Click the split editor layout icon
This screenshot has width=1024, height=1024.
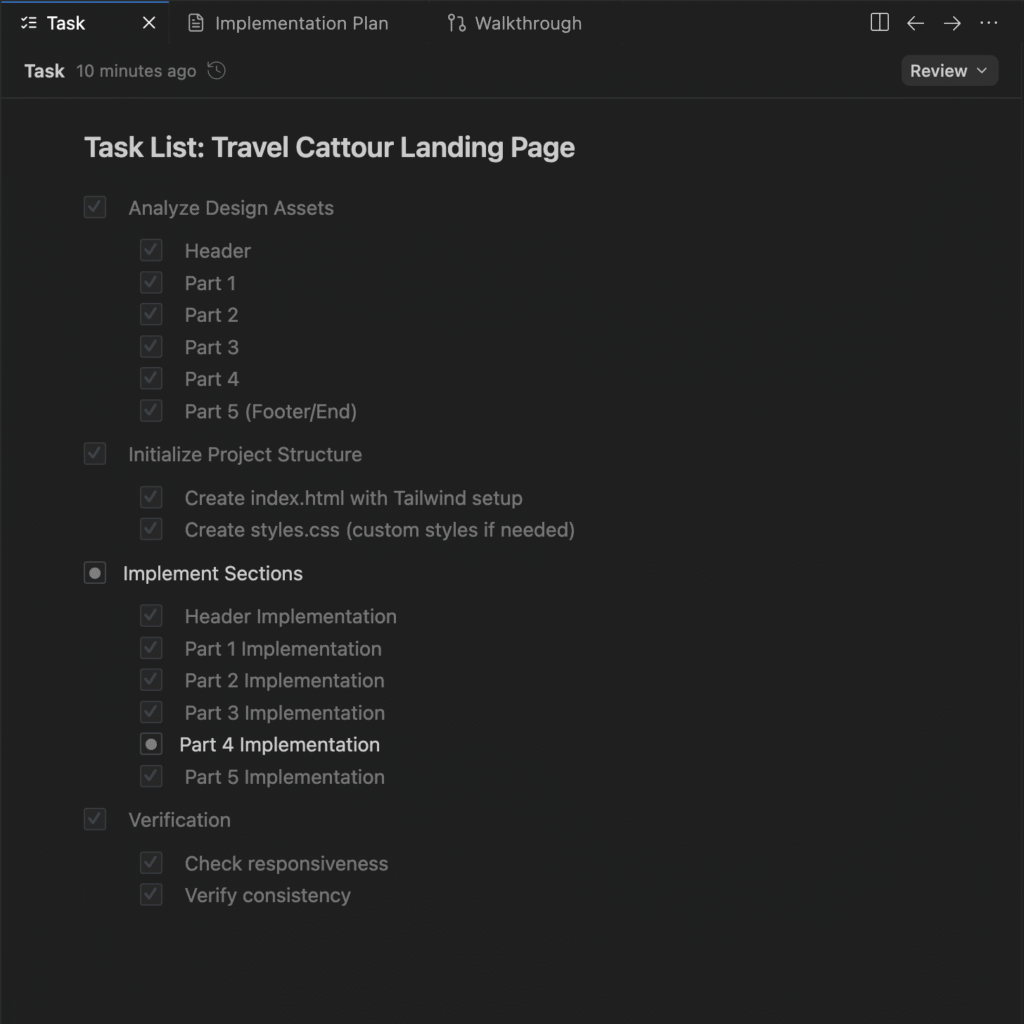[880, 23]
